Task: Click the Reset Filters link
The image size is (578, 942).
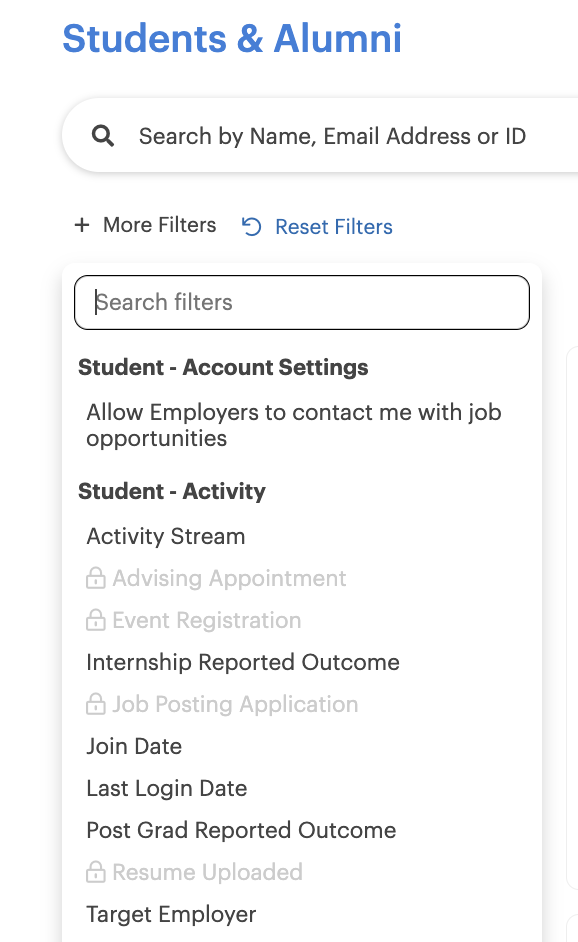Action: (333, 227)
